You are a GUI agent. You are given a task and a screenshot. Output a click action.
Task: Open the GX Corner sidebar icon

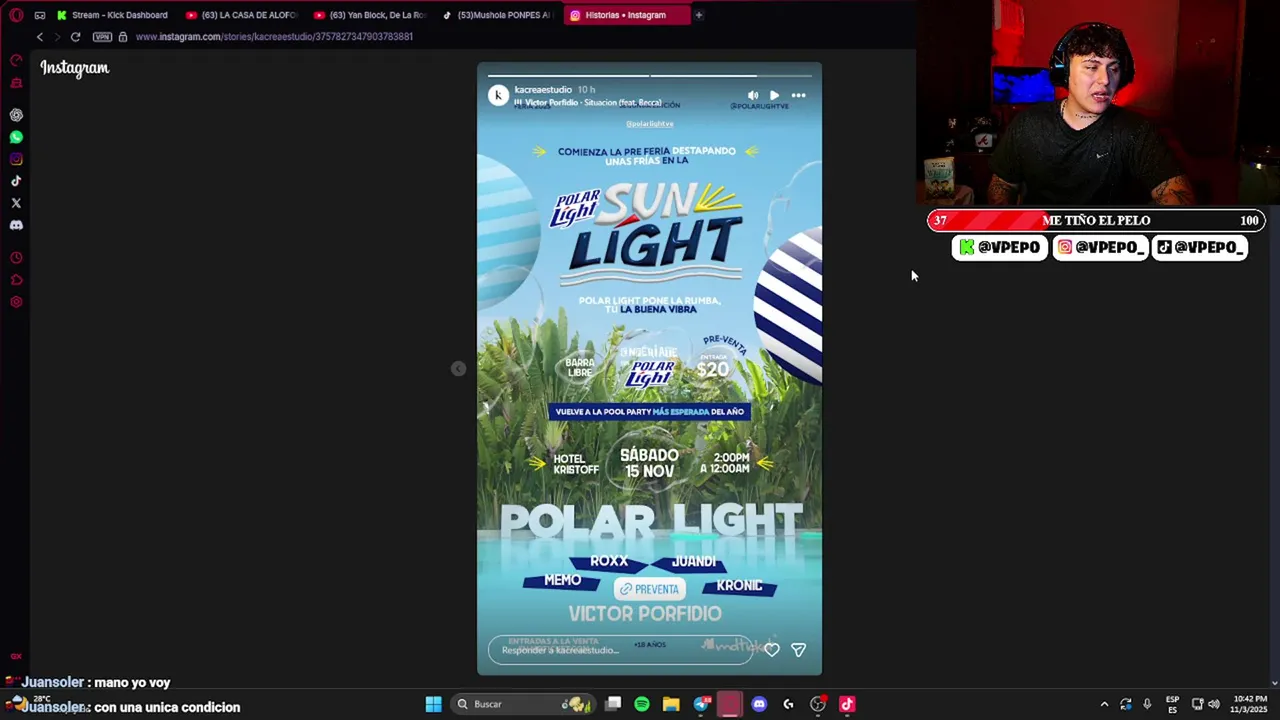point(16,83)
